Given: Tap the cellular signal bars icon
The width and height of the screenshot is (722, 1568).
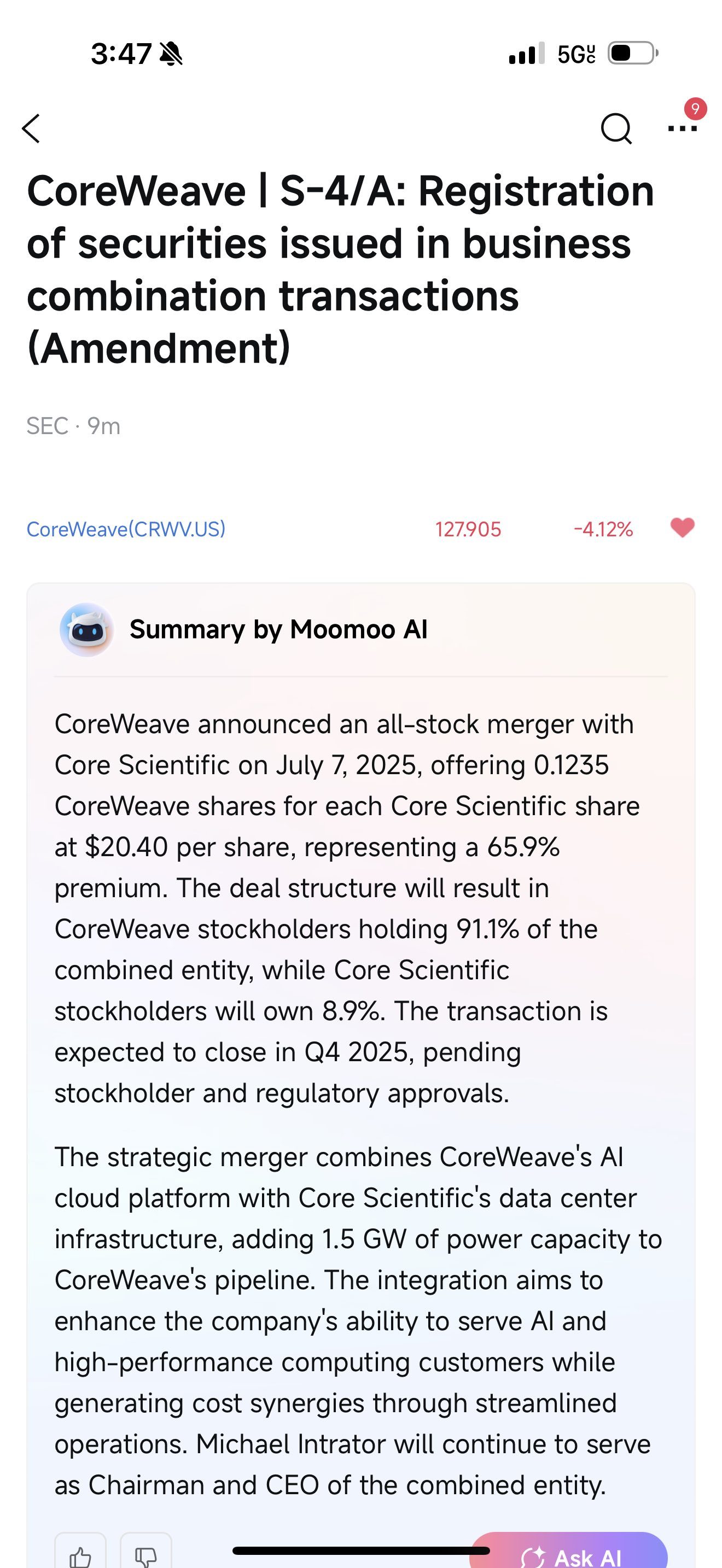Looking at the screenshot, I should tap(526, 54).
